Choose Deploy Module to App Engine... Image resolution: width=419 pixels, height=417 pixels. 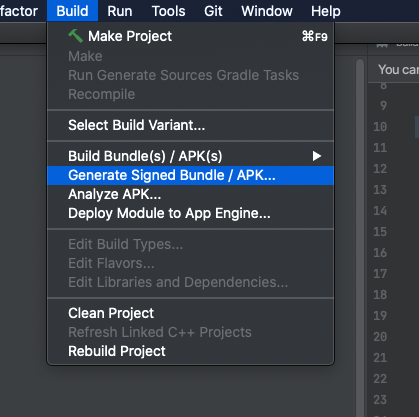pos(190,213)
